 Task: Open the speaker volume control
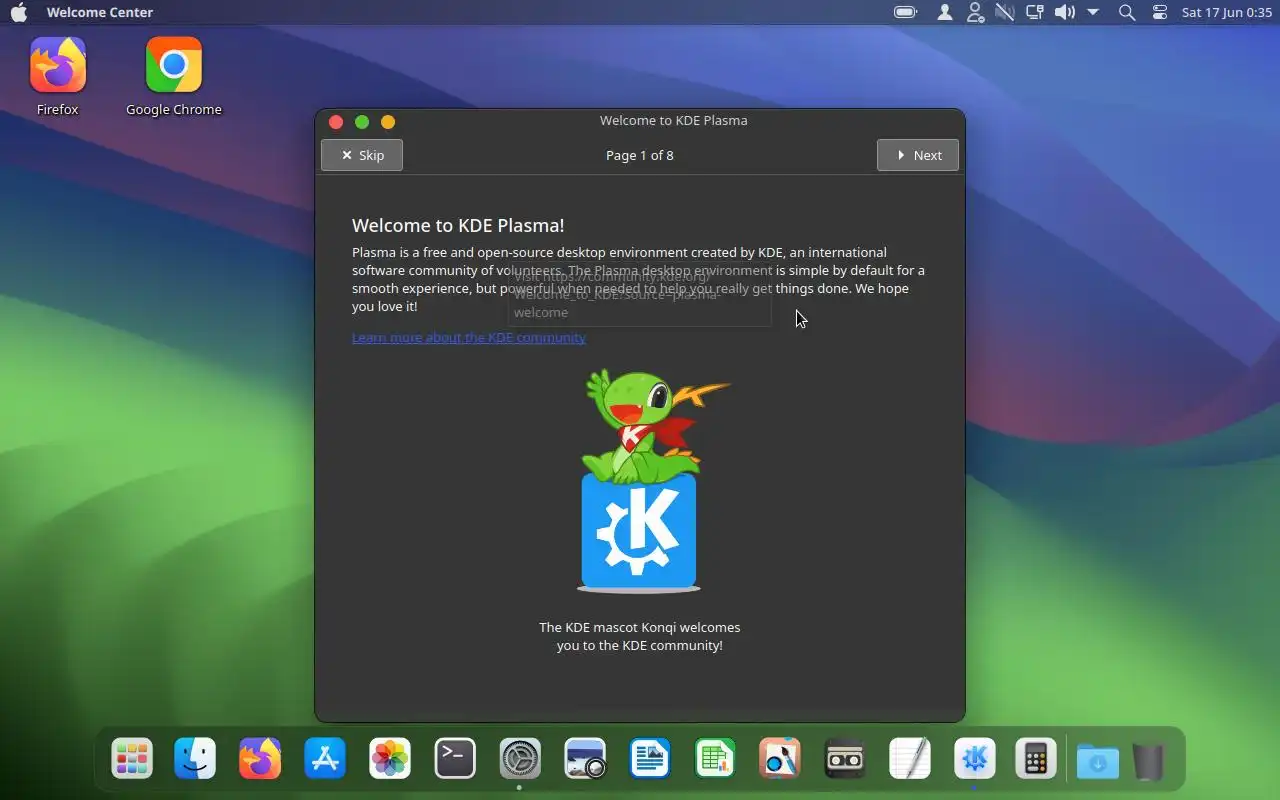click(x=1065, y=12)
